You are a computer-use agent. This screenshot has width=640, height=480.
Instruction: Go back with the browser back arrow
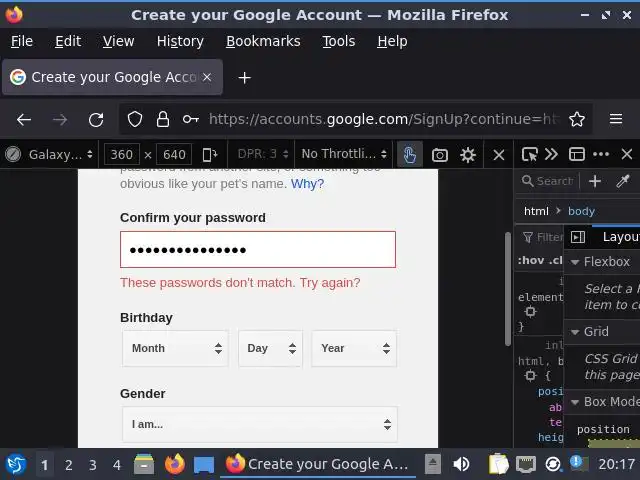coord(24,120)
